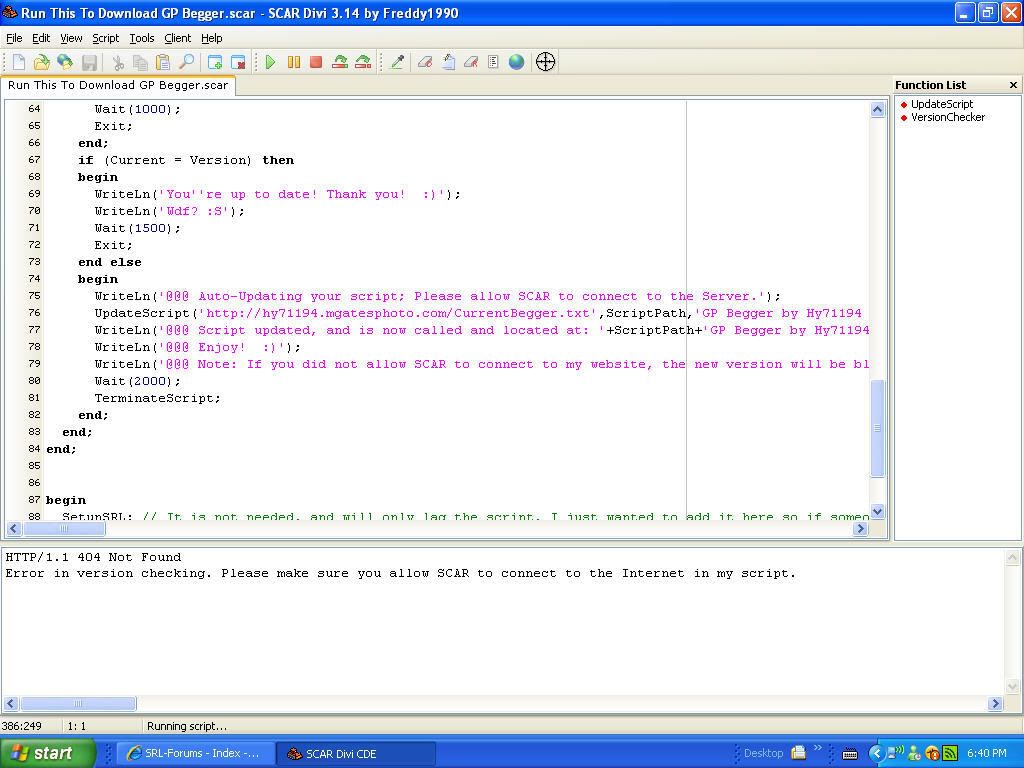This screenshot has height=768, width=1024.
Task: Click the New tab icon
Action: point(215,62)
